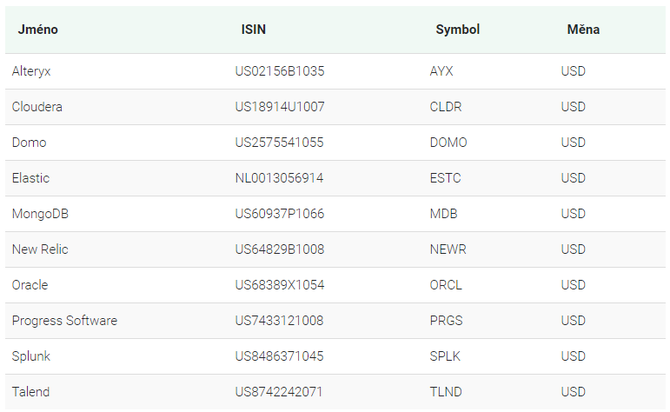Click the Domo ISIN US2575541055
670x412 pixels.
click(x=279, y=142)
